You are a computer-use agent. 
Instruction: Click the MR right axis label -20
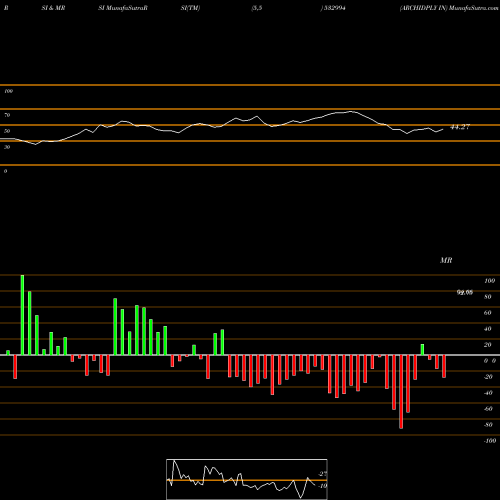488,377
